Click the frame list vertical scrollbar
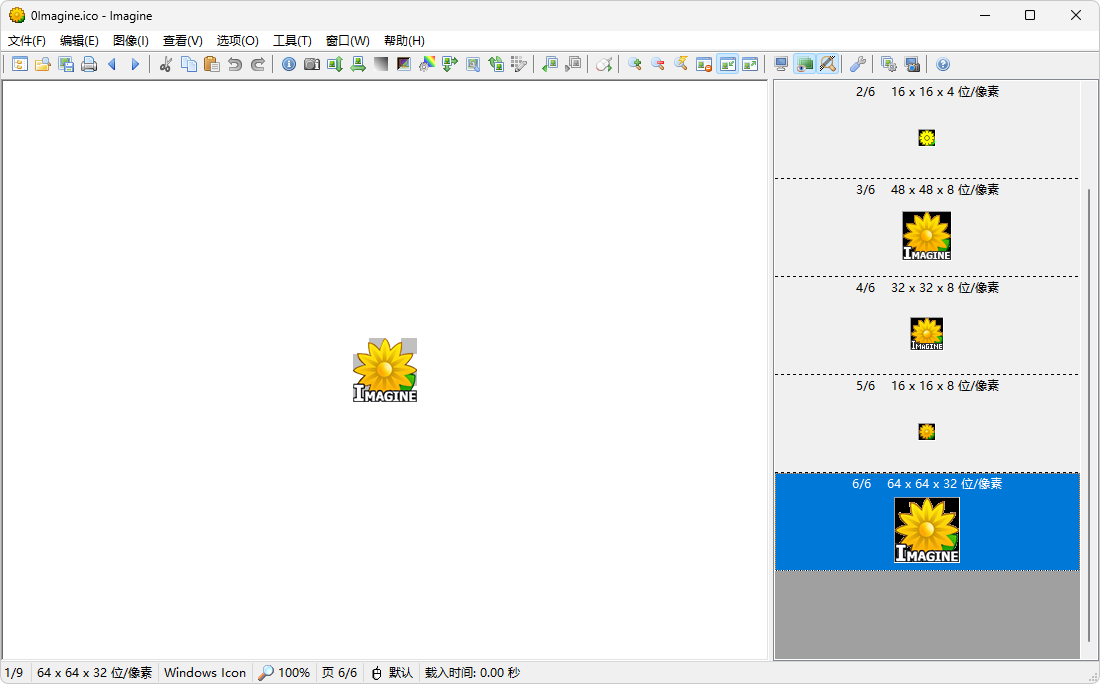This screenshot has width=1100, height=684. [1090, 400]
